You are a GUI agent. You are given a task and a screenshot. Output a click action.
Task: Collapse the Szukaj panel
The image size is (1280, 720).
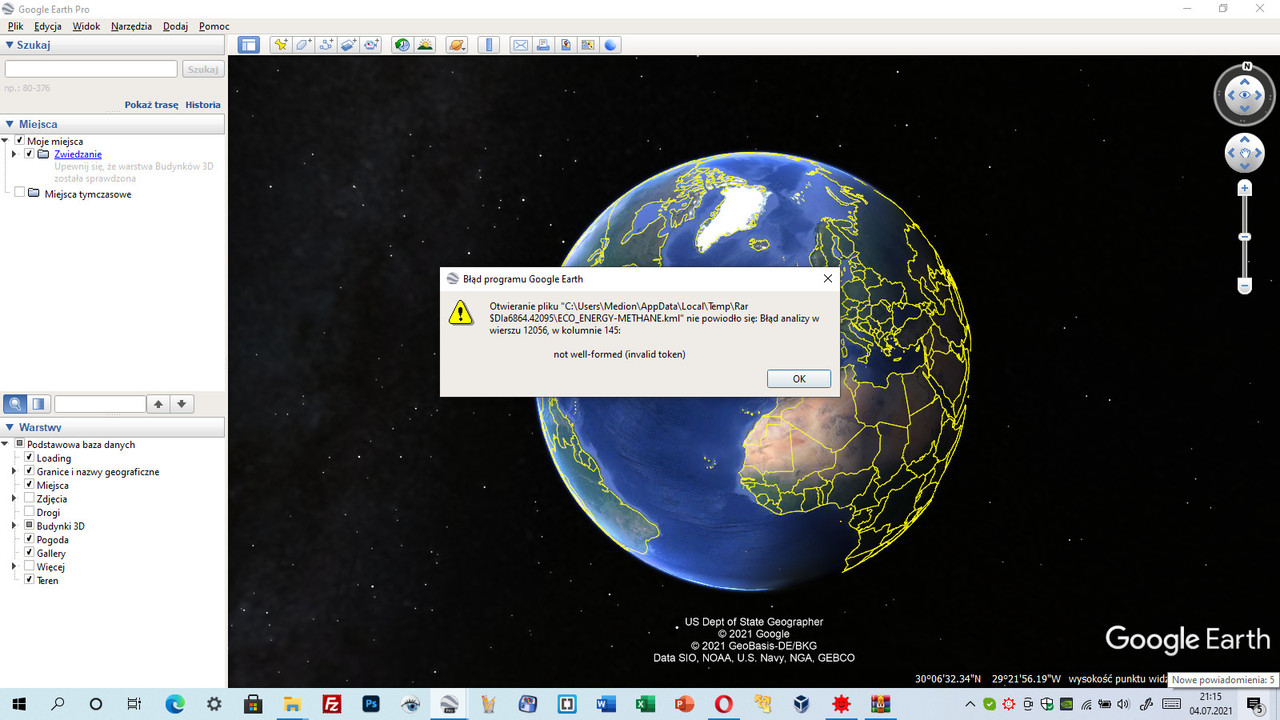point(10,45)
